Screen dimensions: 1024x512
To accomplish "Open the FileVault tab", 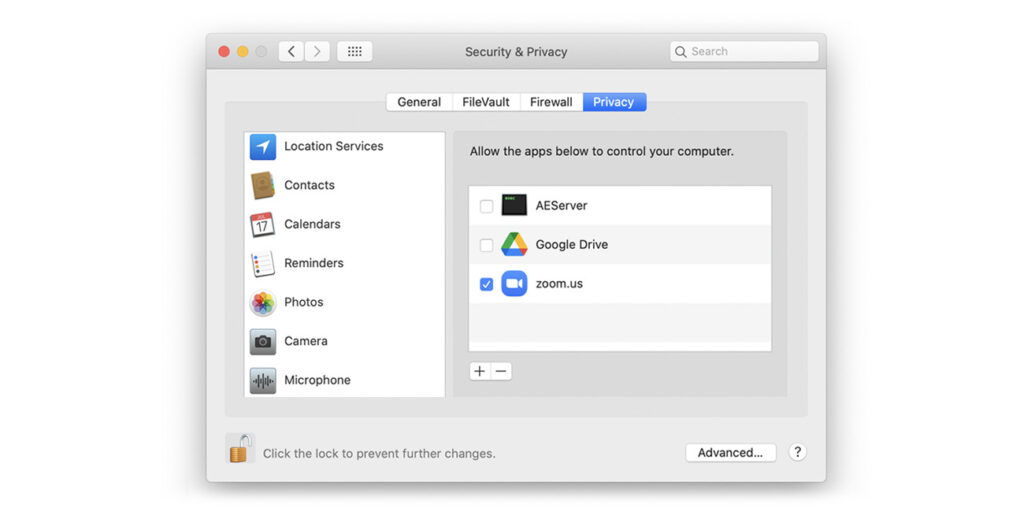I will pos(486,102).
